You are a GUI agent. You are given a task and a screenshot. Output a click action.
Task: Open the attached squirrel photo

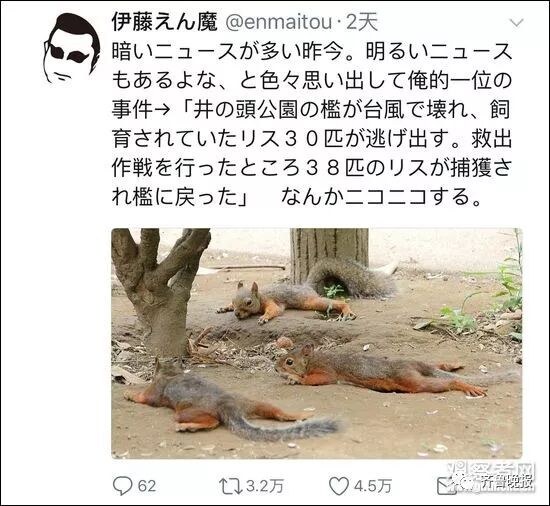click(x=317, y=343)
